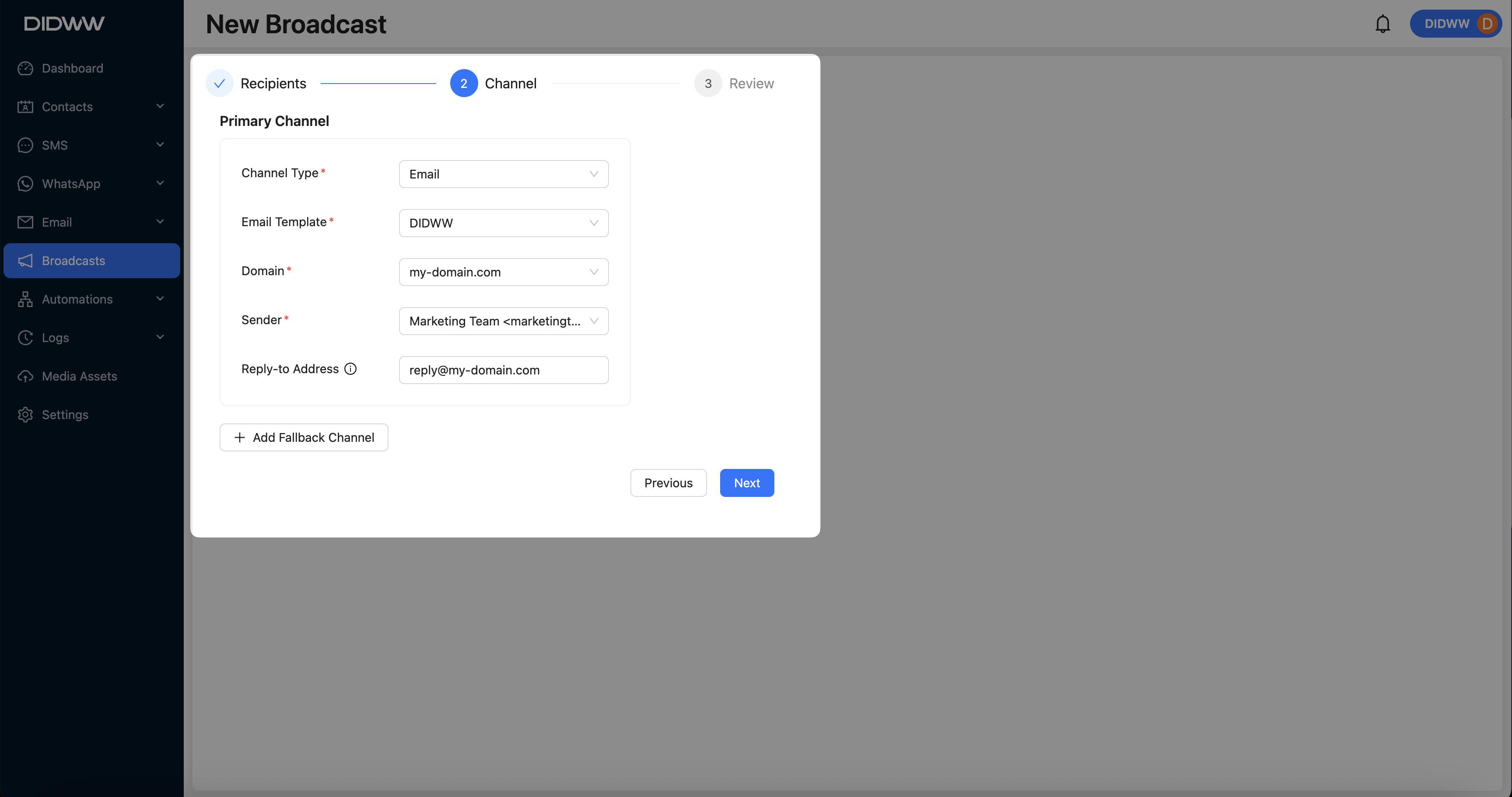Screen dimensions: 1512x797
Task: Click the Next button
Action: tap(747, 483)
